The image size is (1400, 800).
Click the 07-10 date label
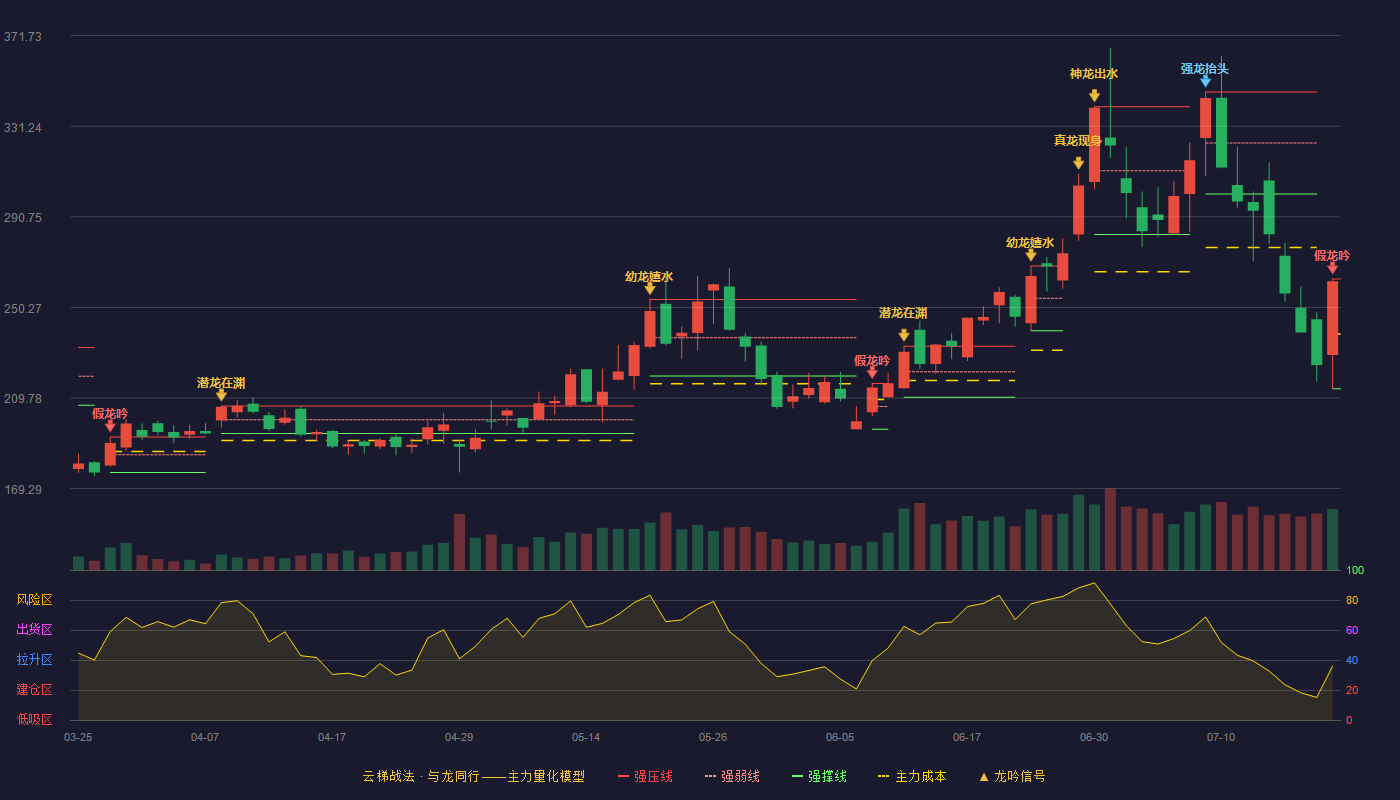(x=1221, y=737)
